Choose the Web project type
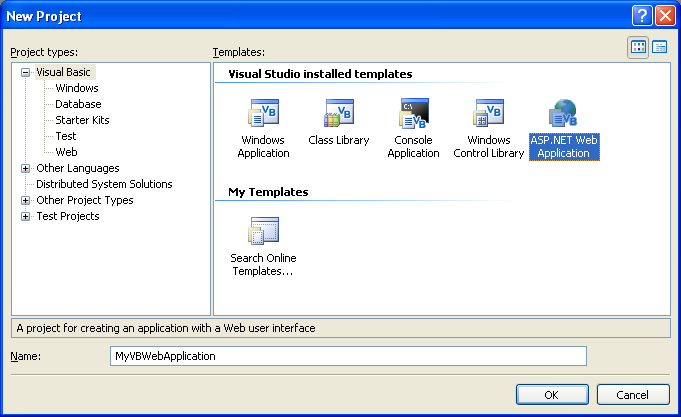The height and width of the screenshot is (417, 681). point(66,152)
